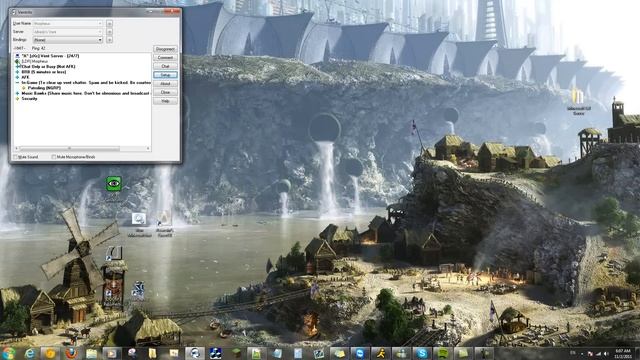640x360 pixels.
Task: Open the Chat button in Ventrilo
Action: tap(165, 66)
